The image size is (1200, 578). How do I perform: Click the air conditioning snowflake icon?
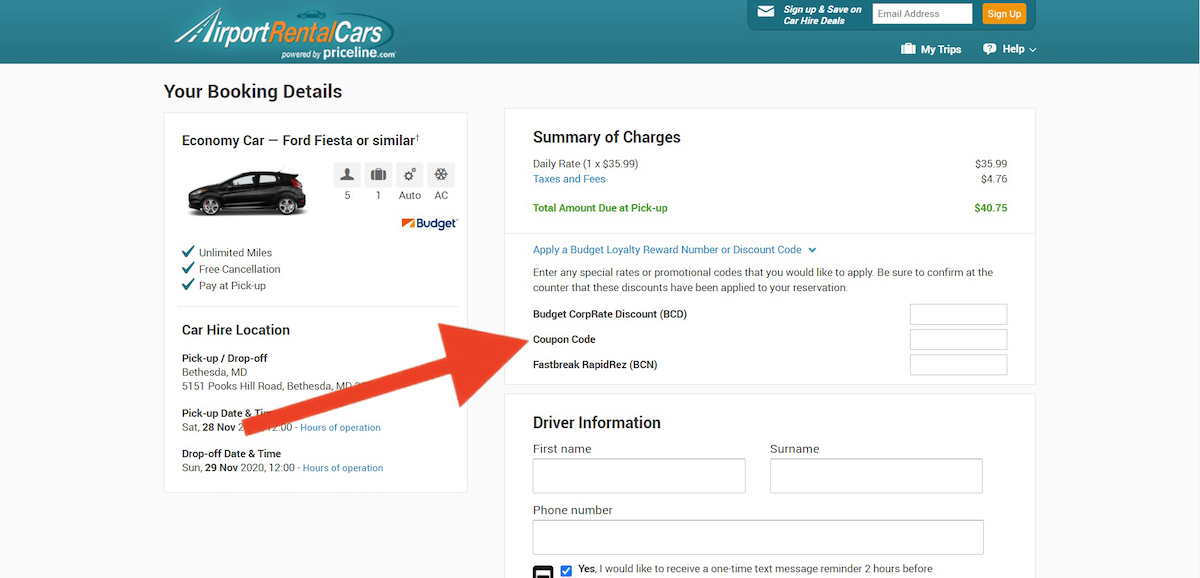441,175
